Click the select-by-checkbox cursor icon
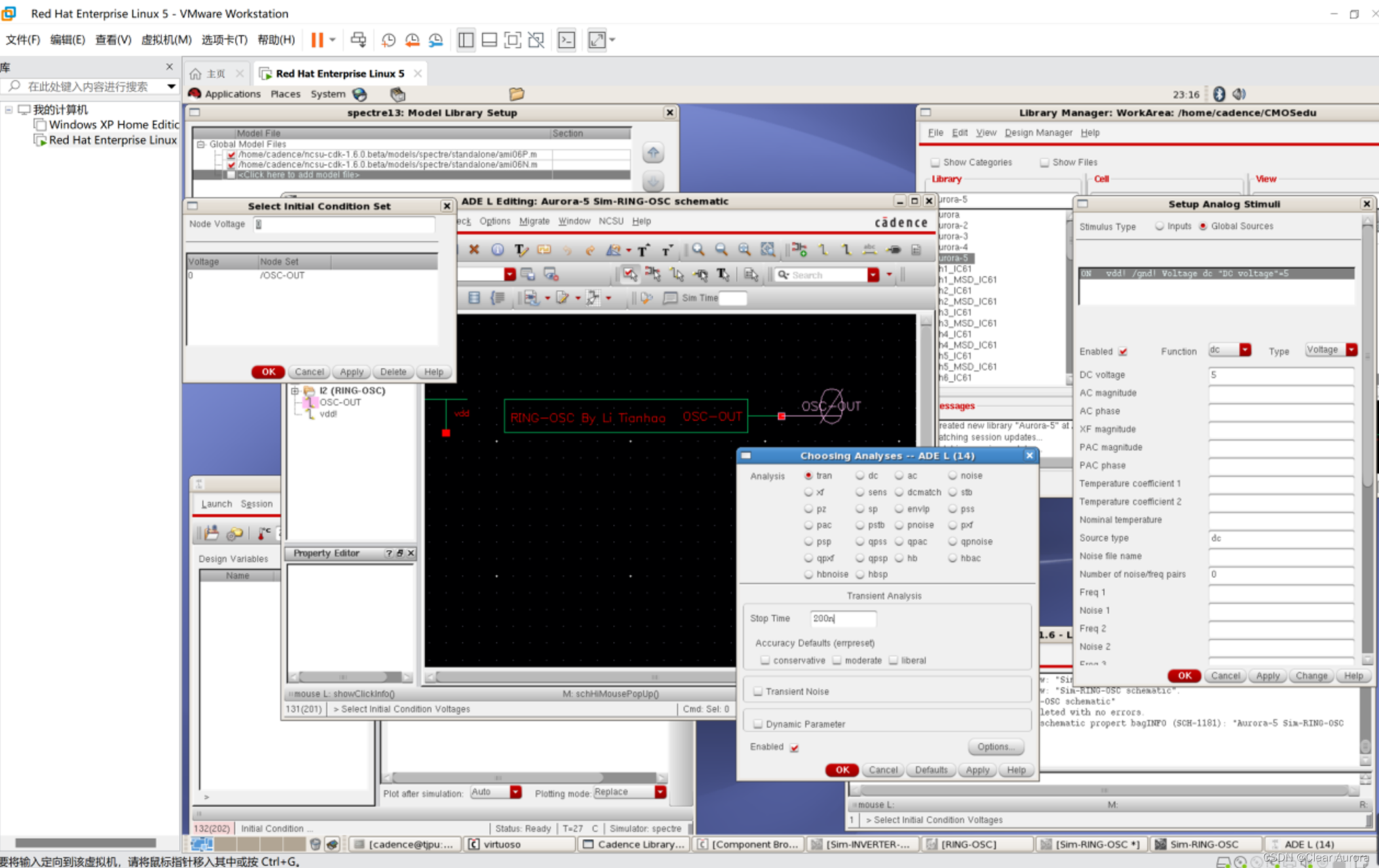The image size is (1379, 868). coord(630,274)
